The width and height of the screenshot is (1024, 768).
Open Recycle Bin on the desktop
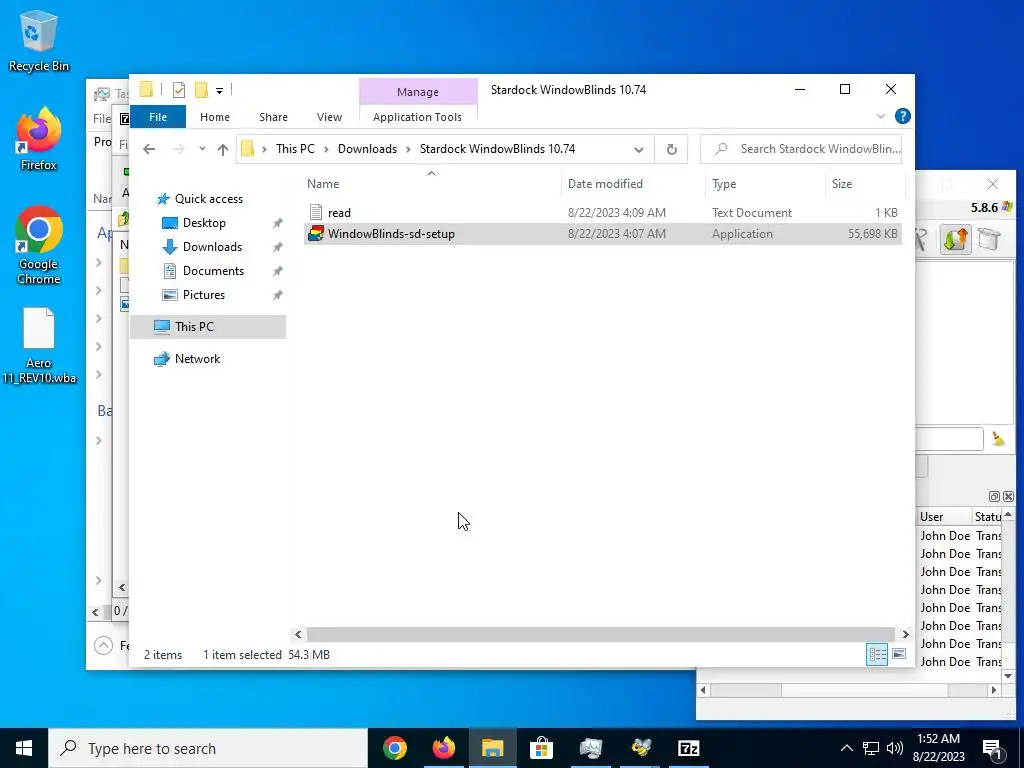38,41
